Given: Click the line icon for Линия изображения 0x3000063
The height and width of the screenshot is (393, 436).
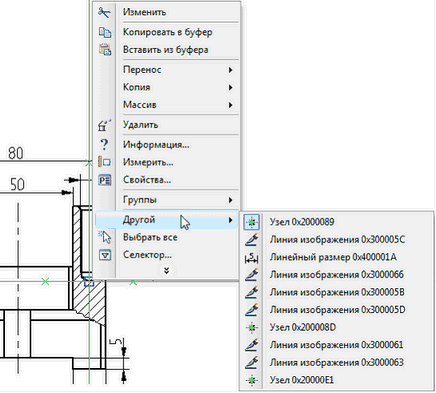Looking at the screenshot, I should pos(252,363).
